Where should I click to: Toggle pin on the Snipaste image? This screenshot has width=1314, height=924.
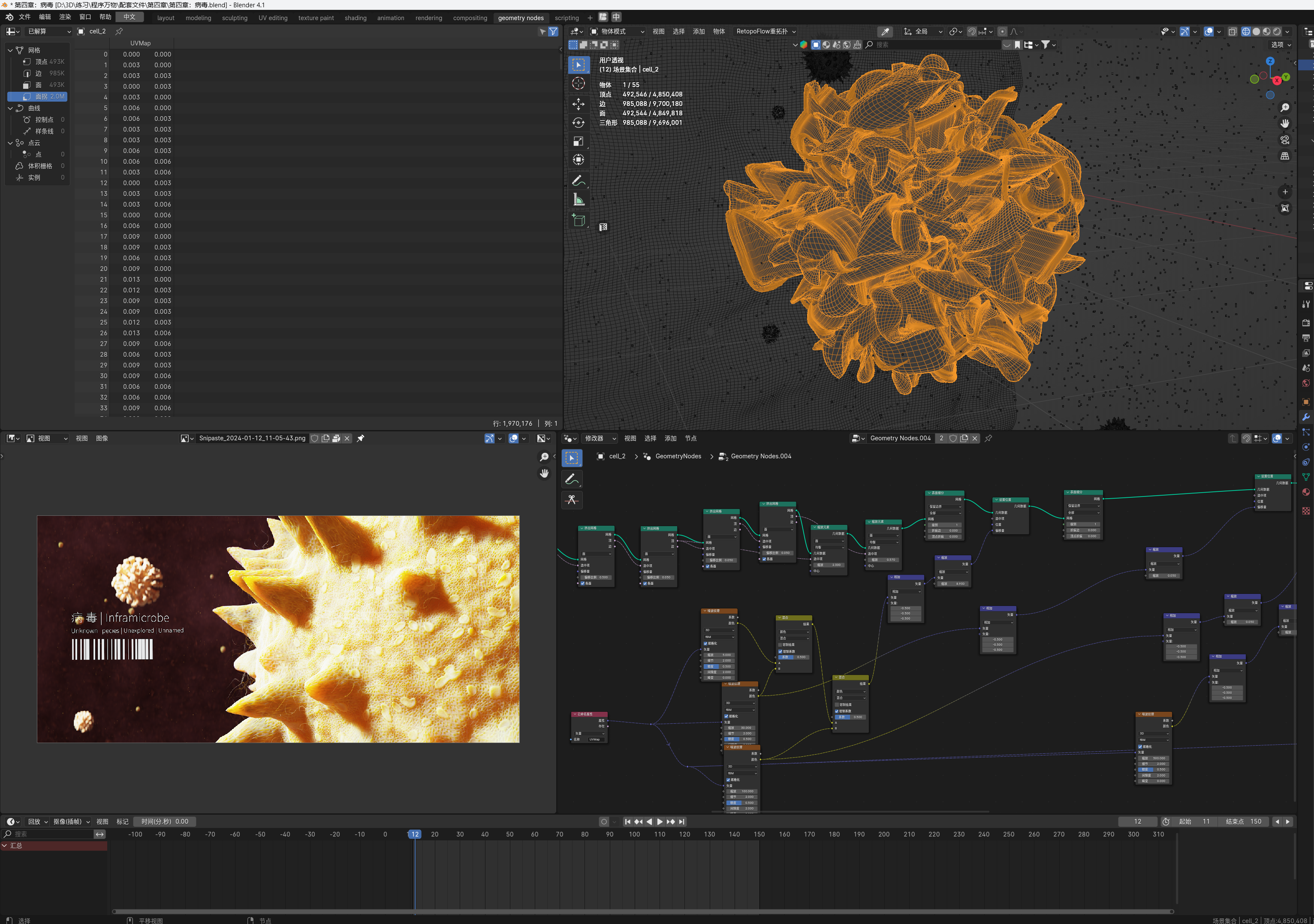pos(361,438)
